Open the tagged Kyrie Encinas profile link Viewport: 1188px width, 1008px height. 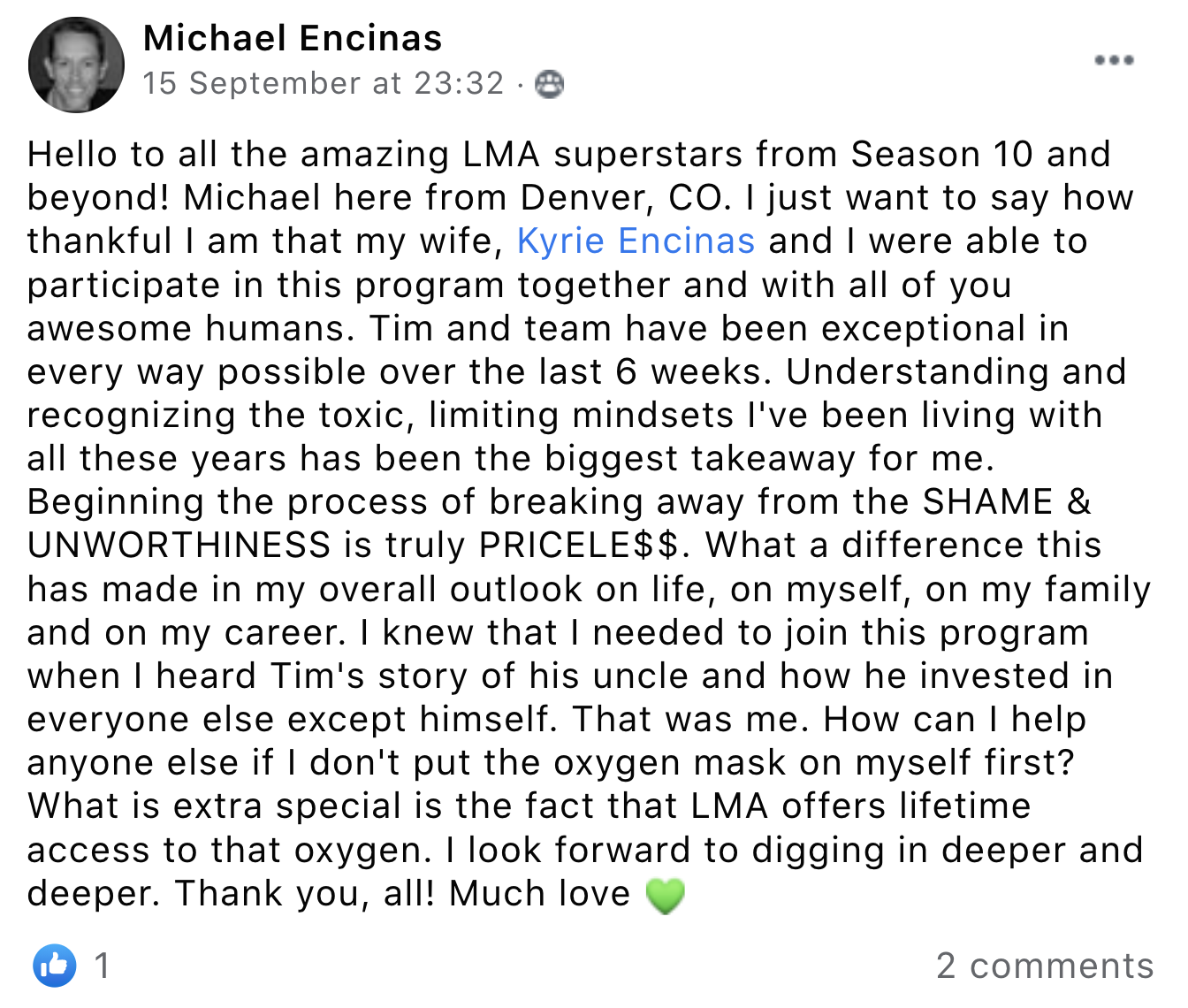pyautogui.click(x=636, y=241)
